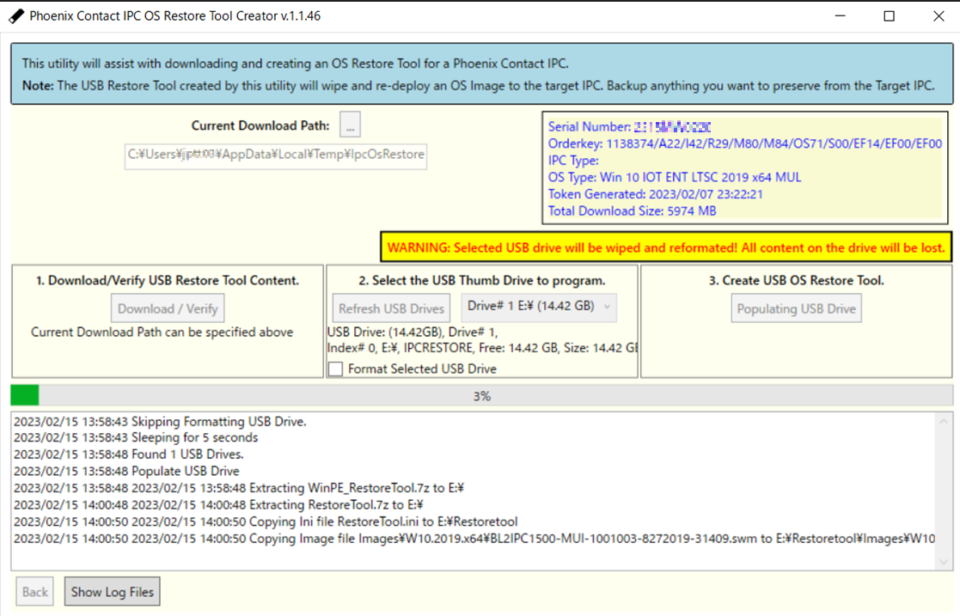The height and width of the screenshot is (616, 960).
Task: Click the yellow WARNING banner text
Action: pos(666,248)
